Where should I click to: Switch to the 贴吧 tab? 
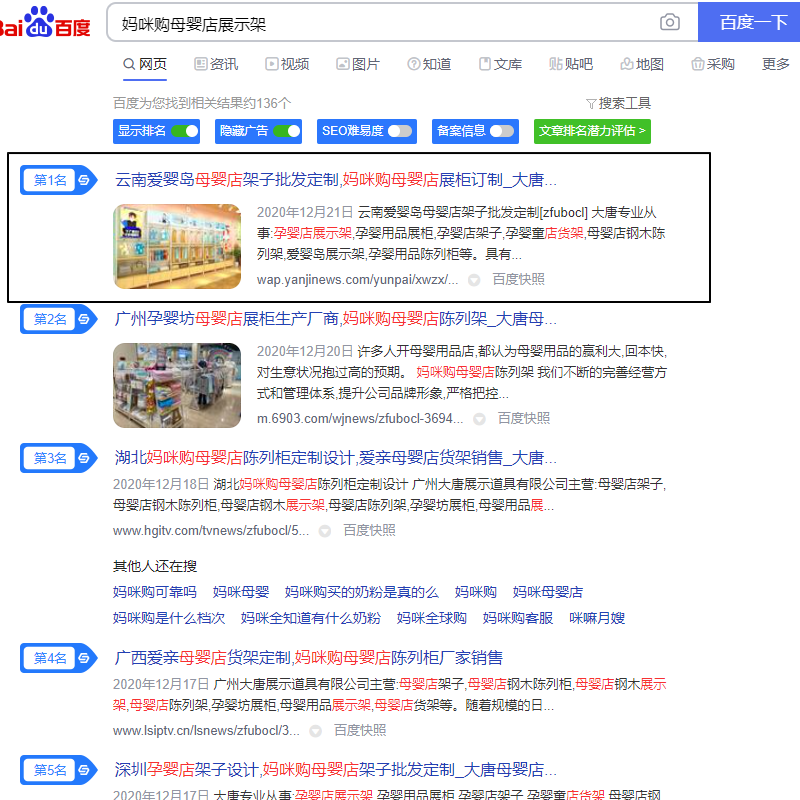571,64
